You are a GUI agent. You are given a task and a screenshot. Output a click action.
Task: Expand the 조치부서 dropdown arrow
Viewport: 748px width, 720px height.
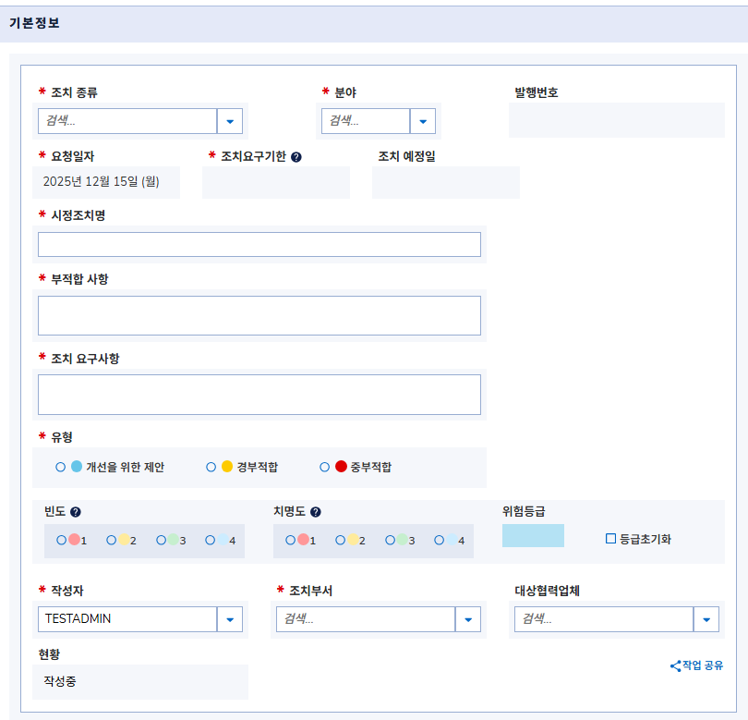coord(468,619)
